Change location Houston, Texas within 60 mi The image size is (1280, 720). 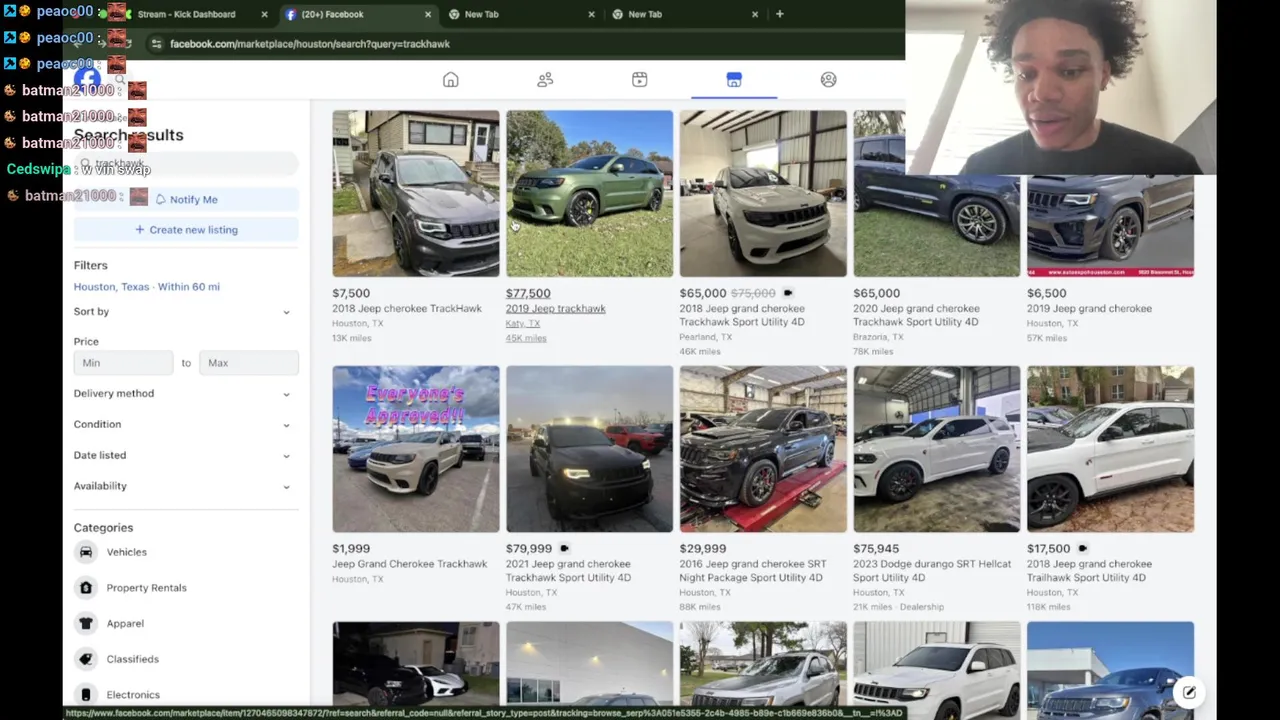pos(147,287)
